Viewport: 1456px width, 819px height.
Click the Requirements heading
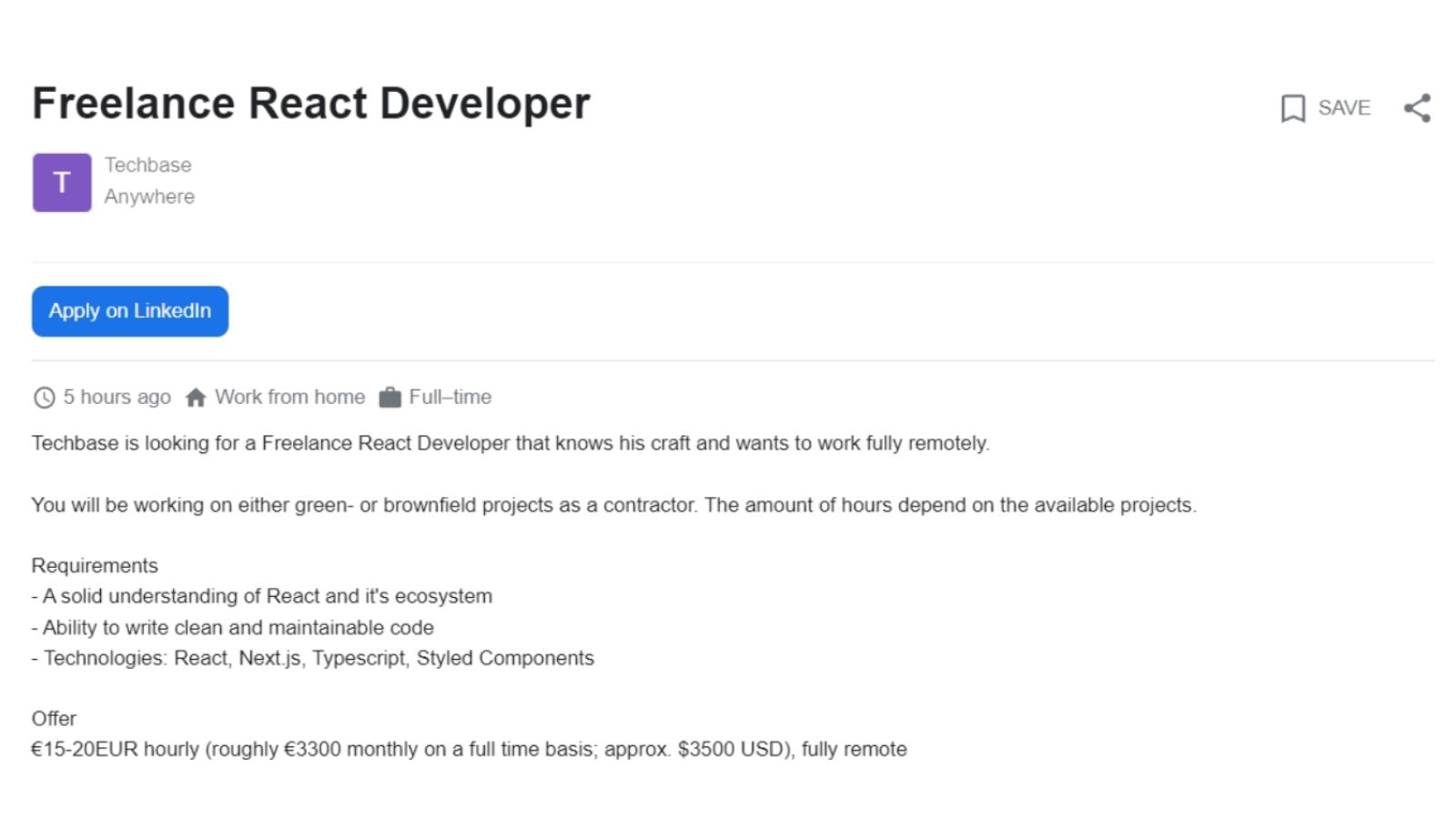pos(95,566)
